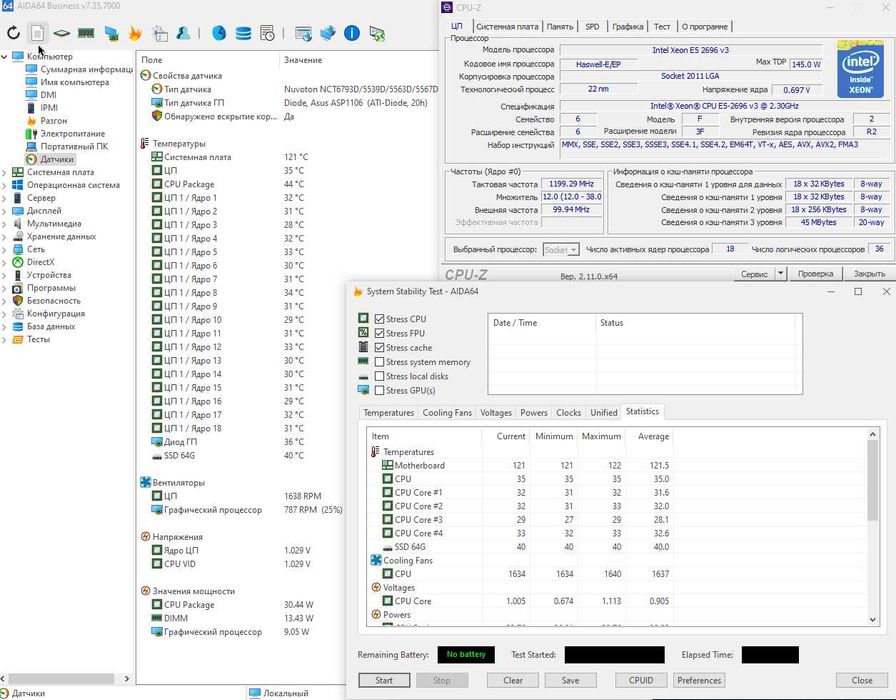
Task: Click the Average column header in statistics
Action: pyautogui.click(x=653, y=436)
